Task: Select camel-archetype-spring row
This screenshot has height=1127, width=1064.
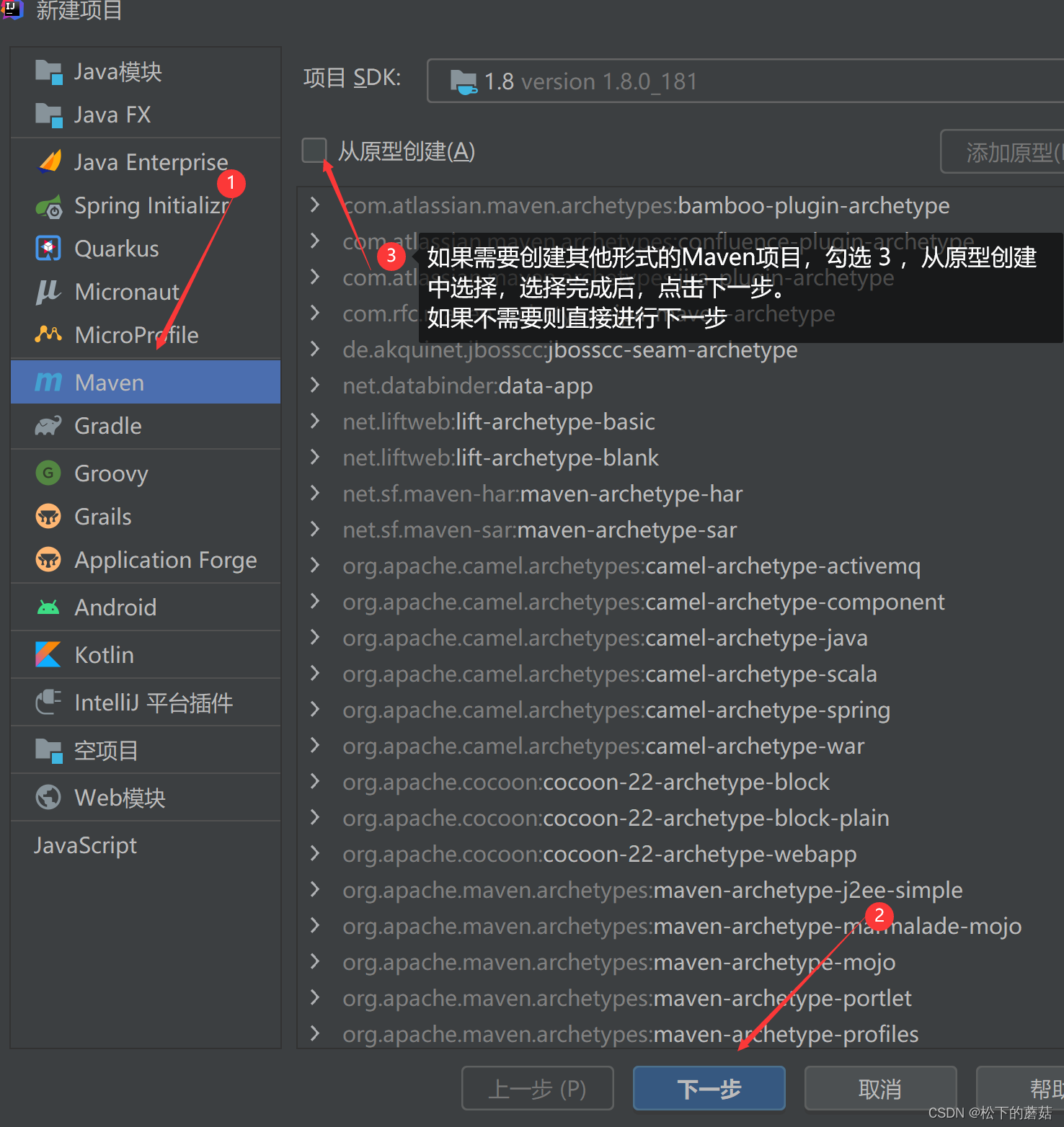Action: [x=680, y=710]
